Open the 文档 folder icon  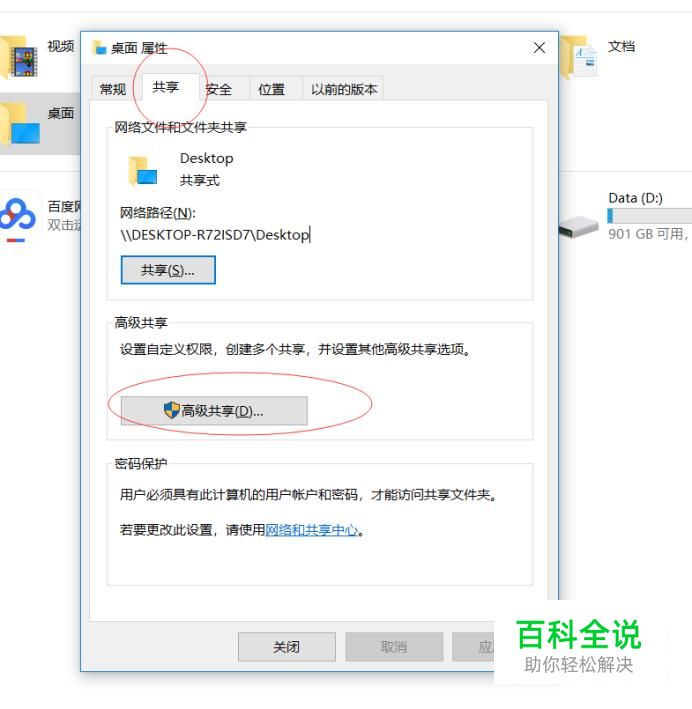click(578, 57)
